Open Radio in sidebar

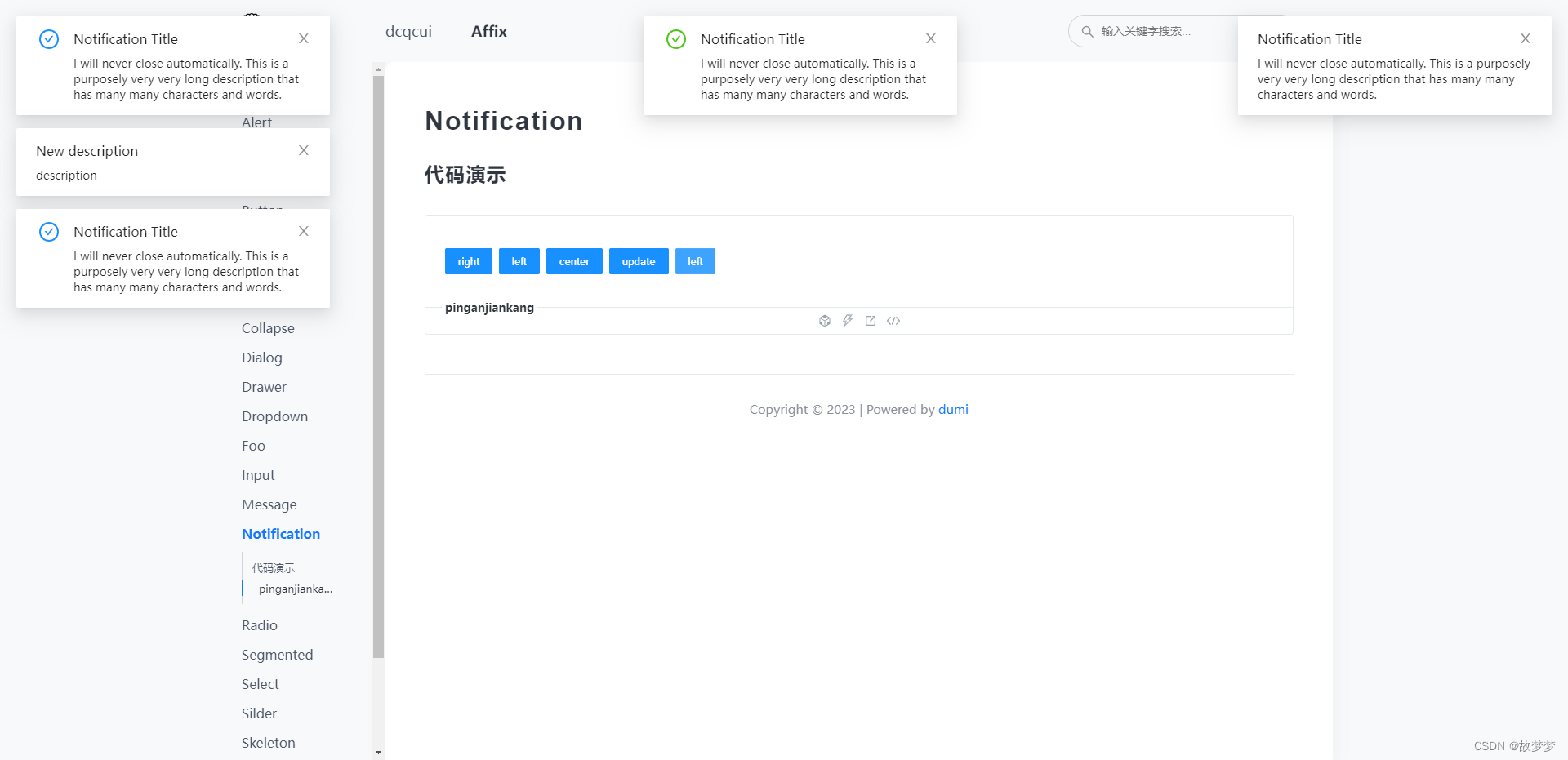[260, 625]
